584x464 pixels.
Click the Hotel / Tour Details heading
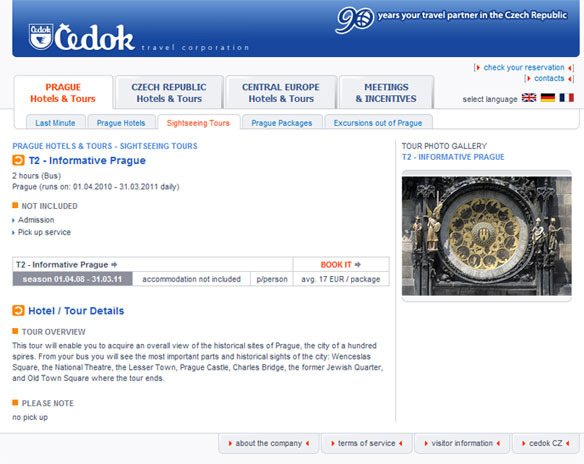(x=76, y=311)
